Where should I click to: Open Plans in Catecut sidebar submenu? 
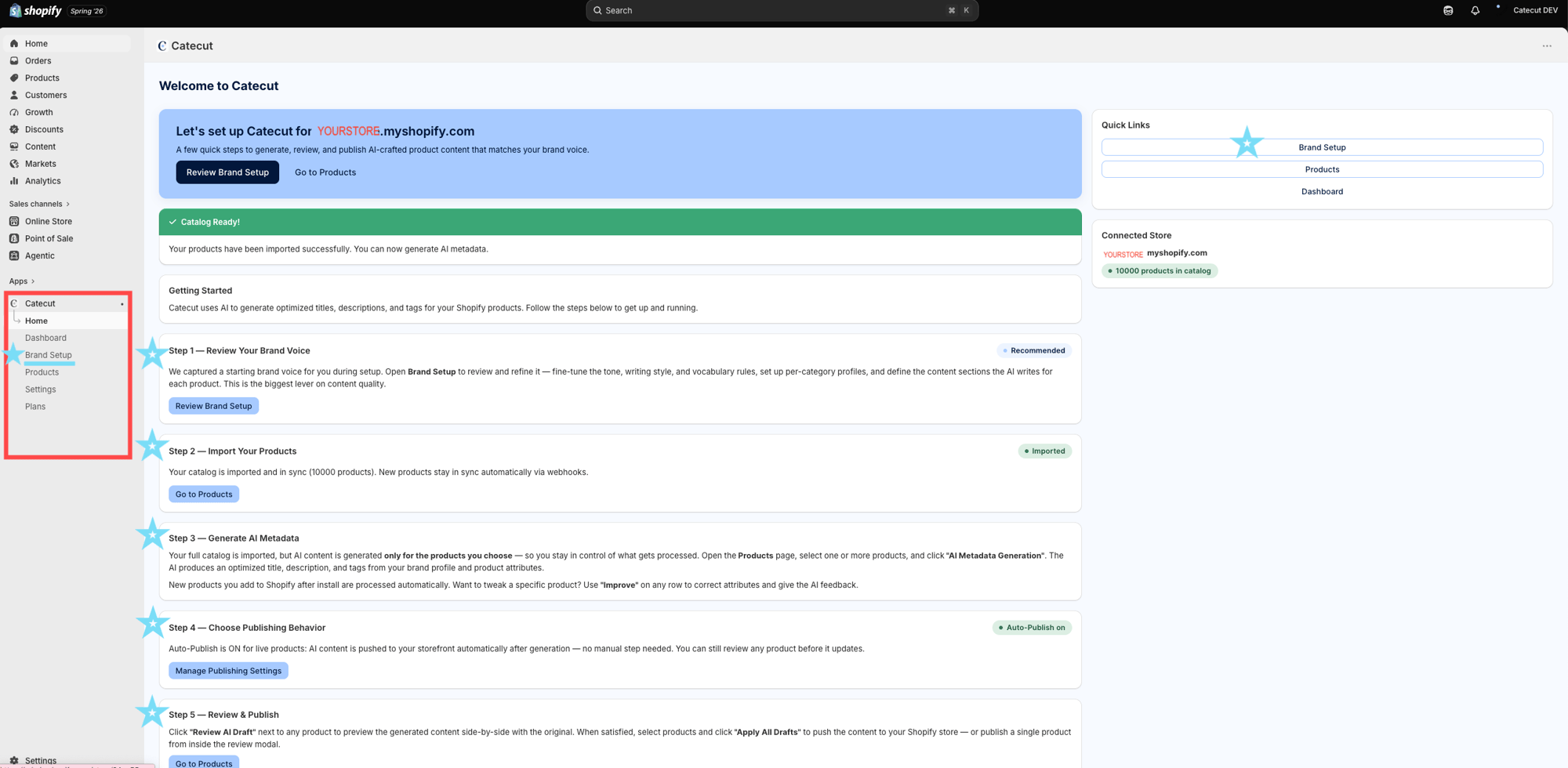35,407
